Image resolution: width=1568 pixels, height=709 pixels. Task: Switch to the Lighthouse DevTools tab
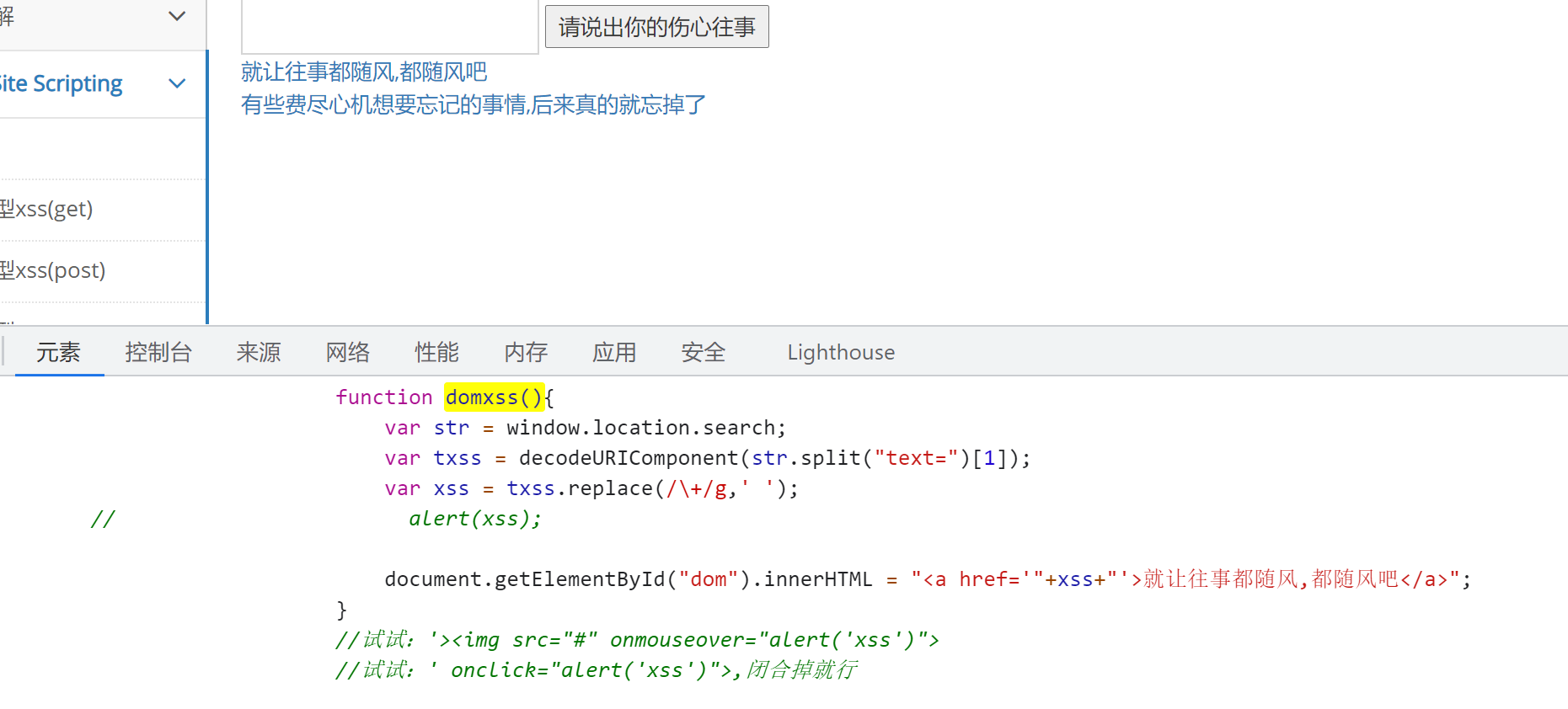pyautogui.click(x=841, y=352)
